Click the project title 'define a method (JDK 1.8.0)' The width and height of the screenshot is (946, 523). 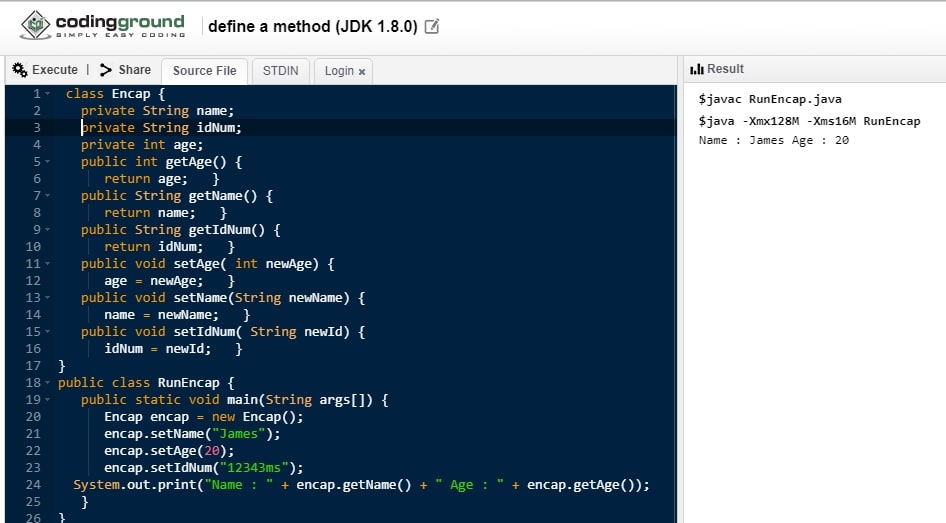click(313, 27)
